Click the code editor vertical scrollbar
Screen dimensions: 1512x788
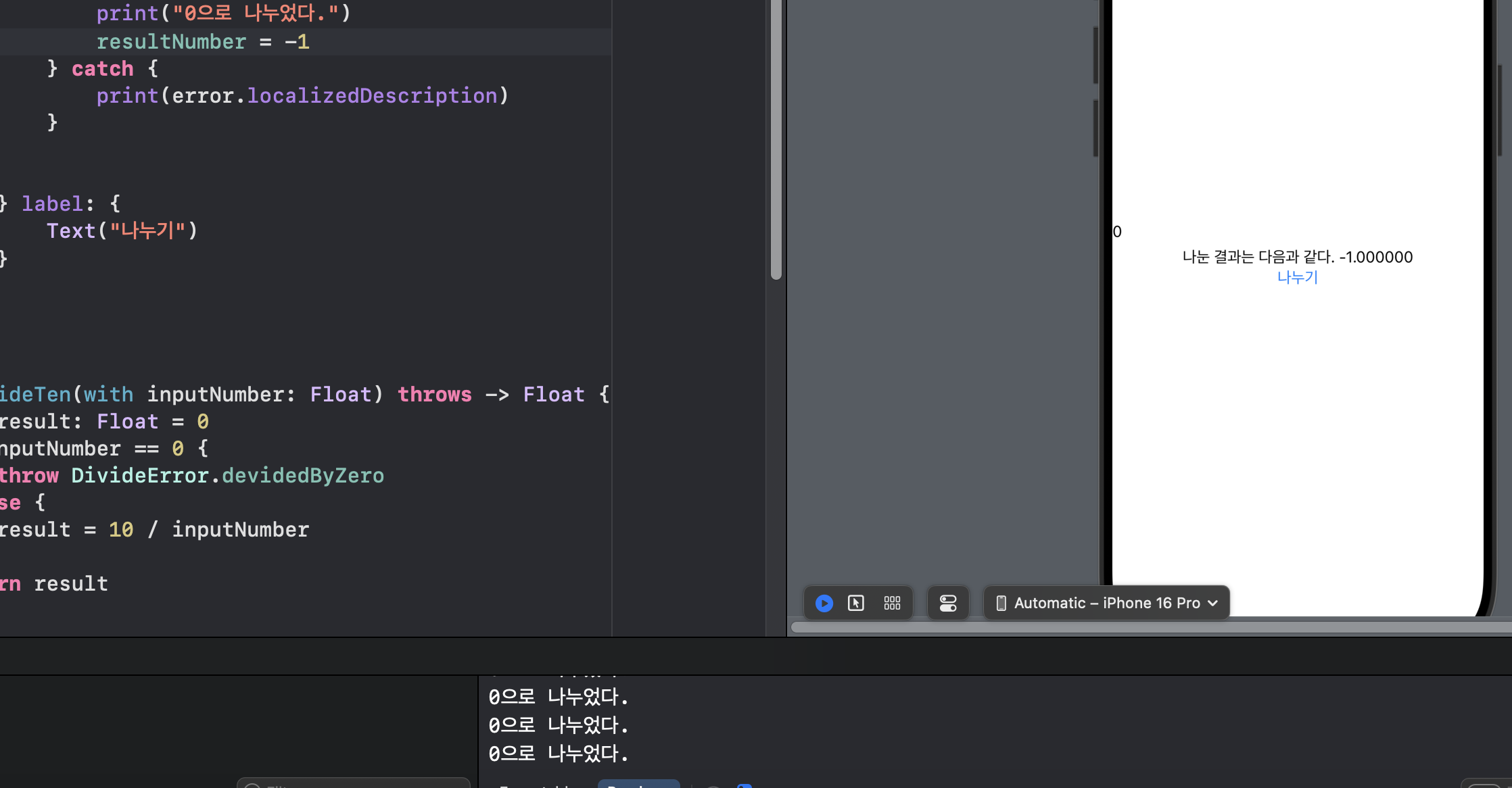pyautogui.click(x=776, y=135)
